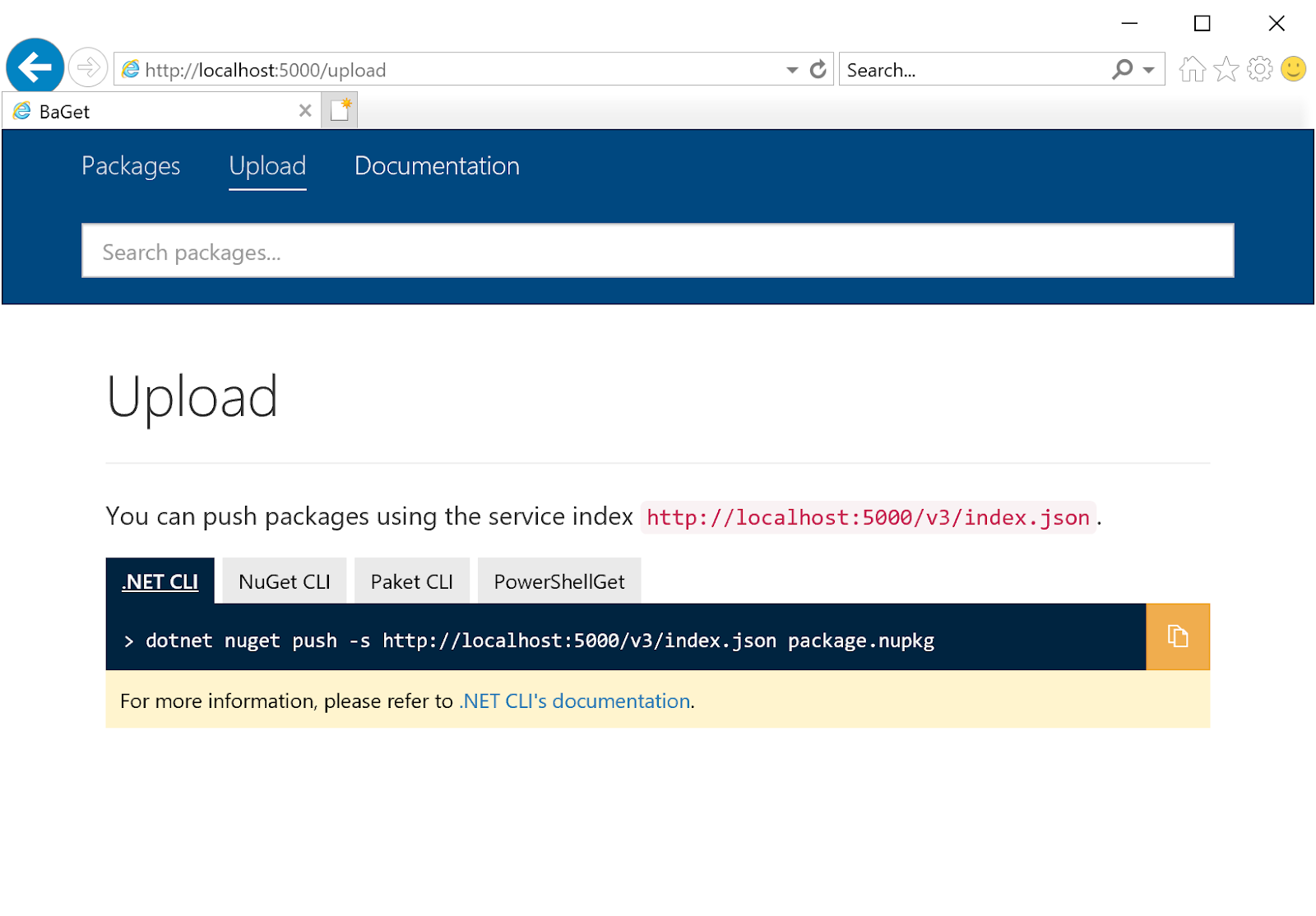Close the browser window
Screen dimensions: 1316x916
pos(1277,23)
